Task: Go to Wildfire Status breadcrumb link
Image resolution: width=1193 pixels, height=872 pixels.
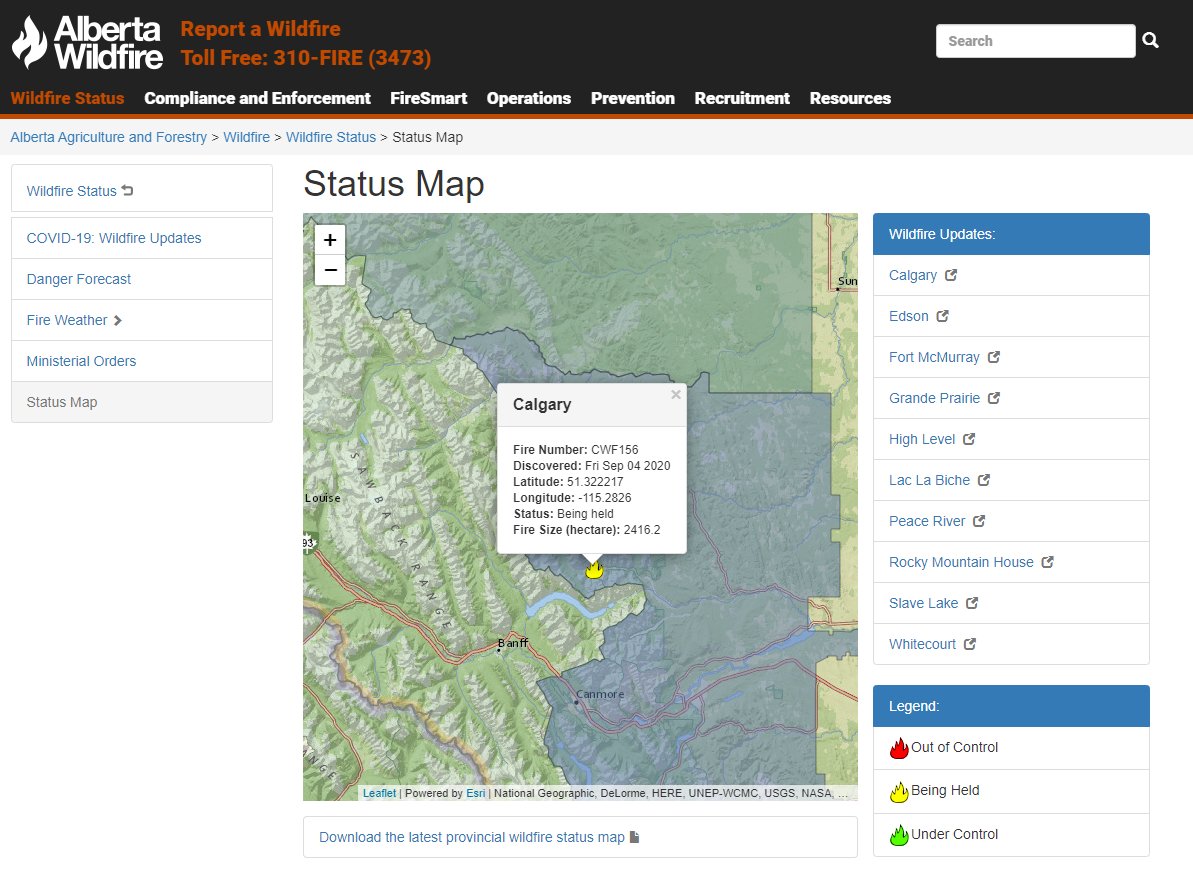Action: [x=331, y=137]
